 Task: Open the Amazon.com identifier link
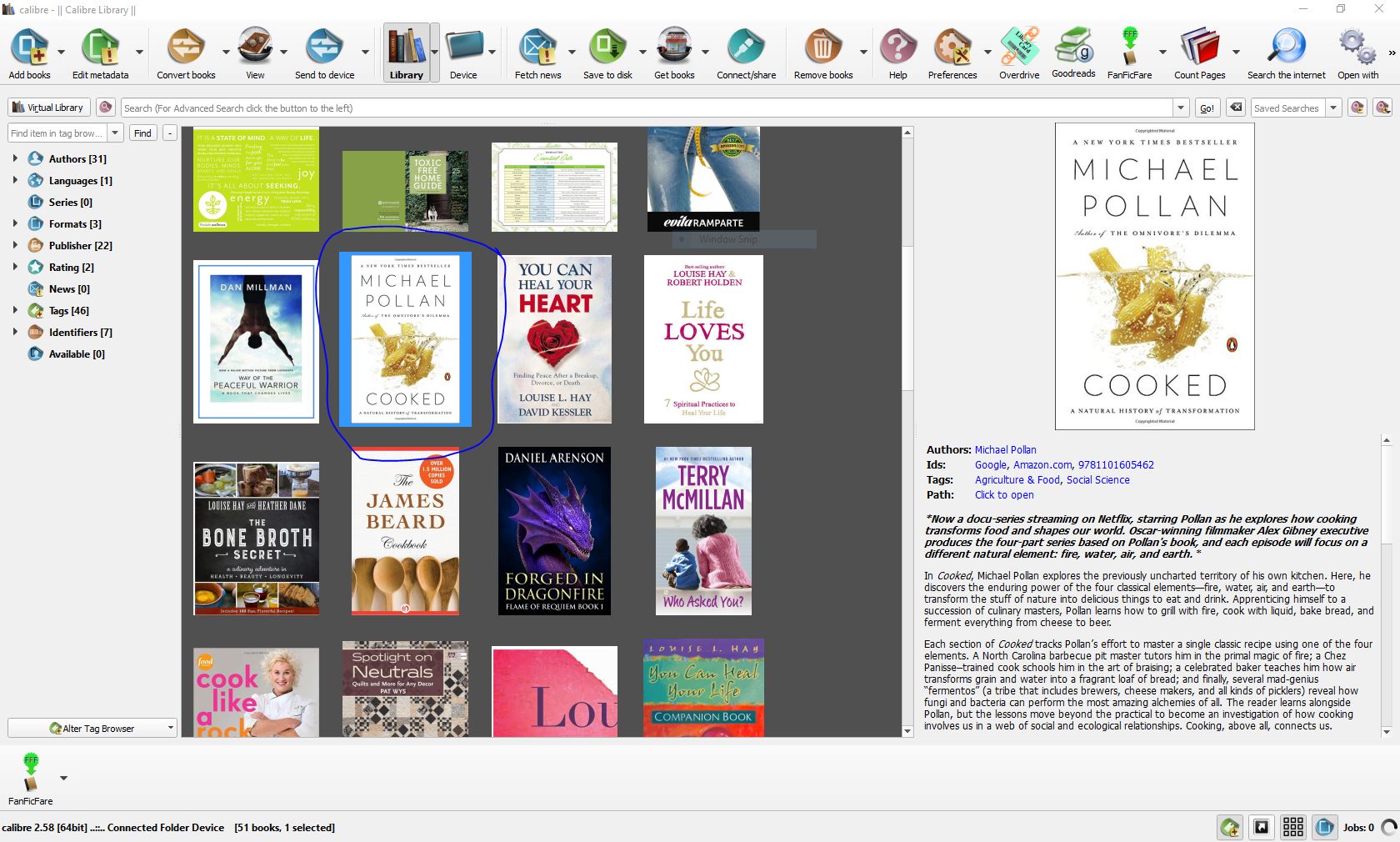1042,464
